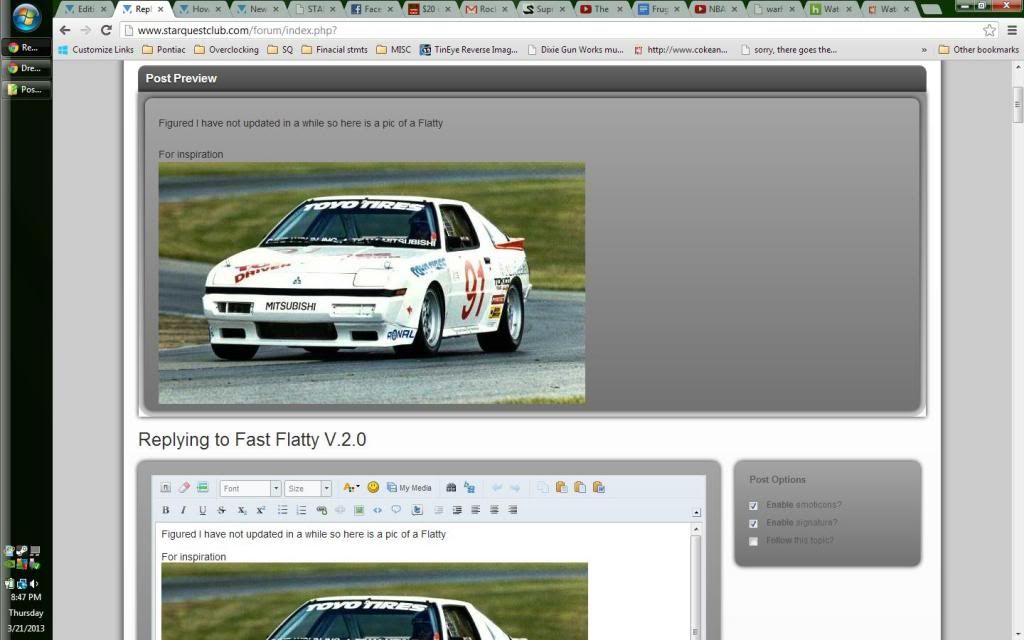The width and height of the screenshot is (1024, 640).
Task: Insert a code block via code icon
Action: [x=377, y=510]
